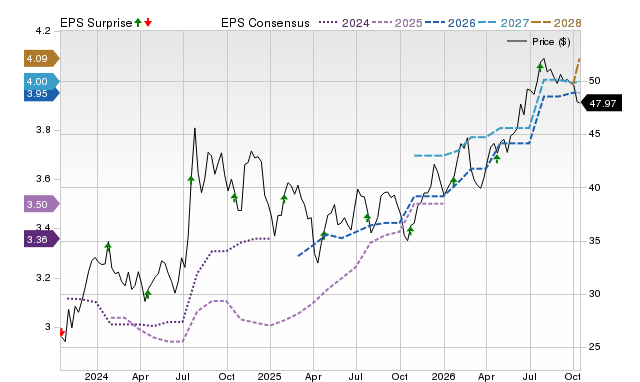Click the Apr label following 2024
This screenshot has height=382, width=640.
[x=140, y=376]
